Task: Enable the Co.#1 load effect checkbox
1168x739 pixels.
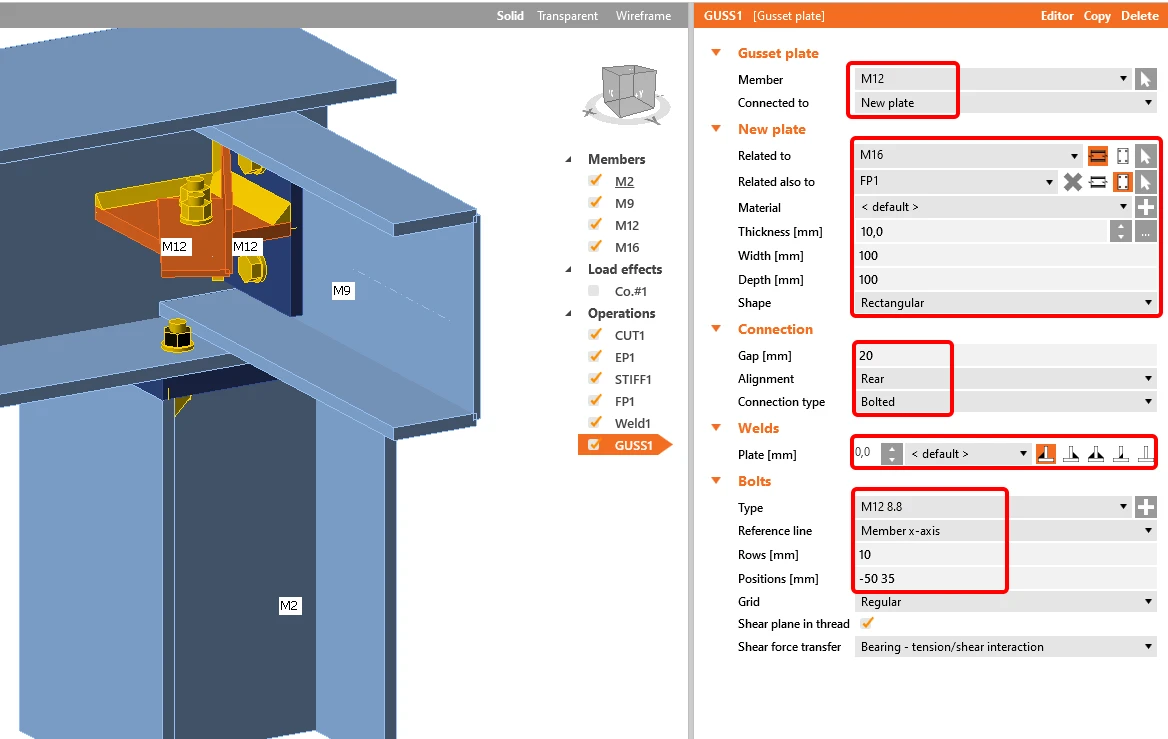Action: [x=594, y=291]
